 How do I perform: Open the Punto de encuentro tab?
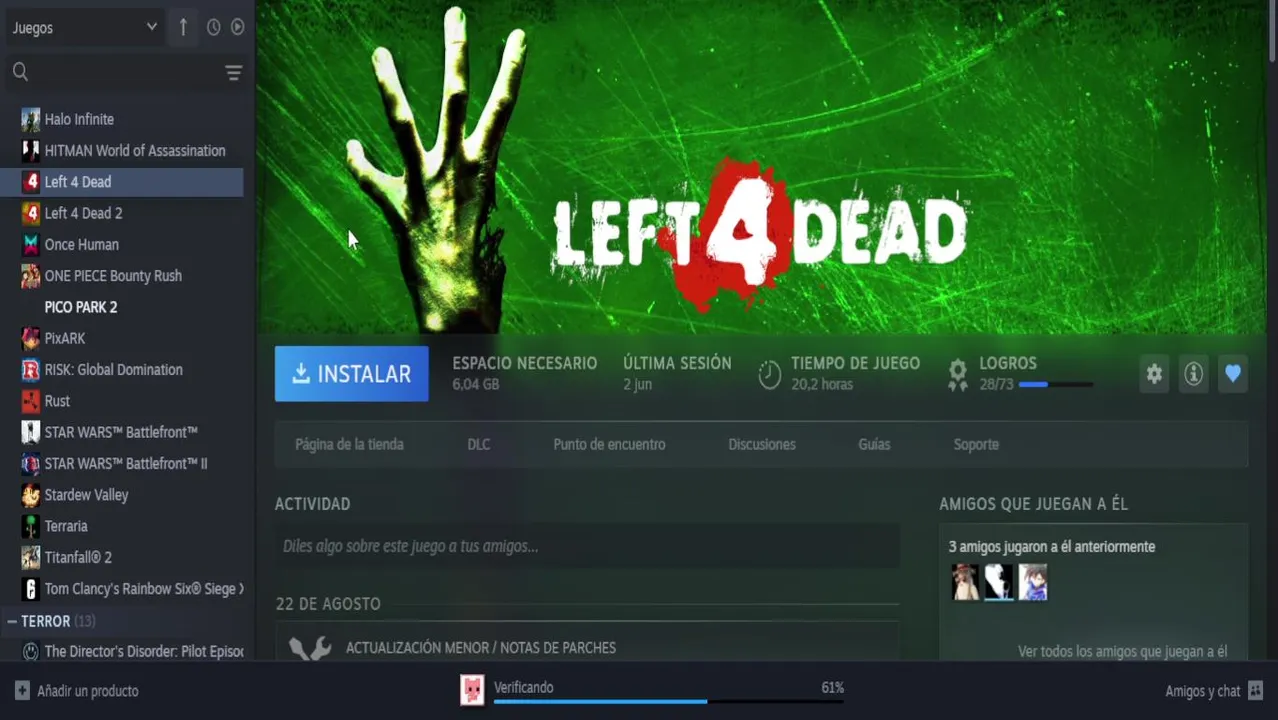(609, 444)
